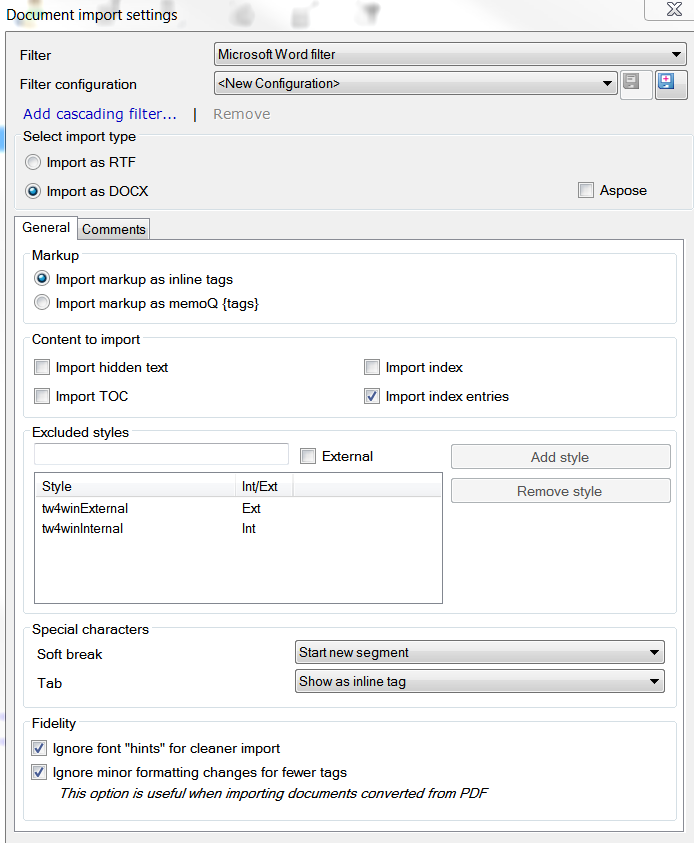The height and width of the screenshot is (843, 694).
Task: Select the Import as RTF option
Action: [31, 162]
